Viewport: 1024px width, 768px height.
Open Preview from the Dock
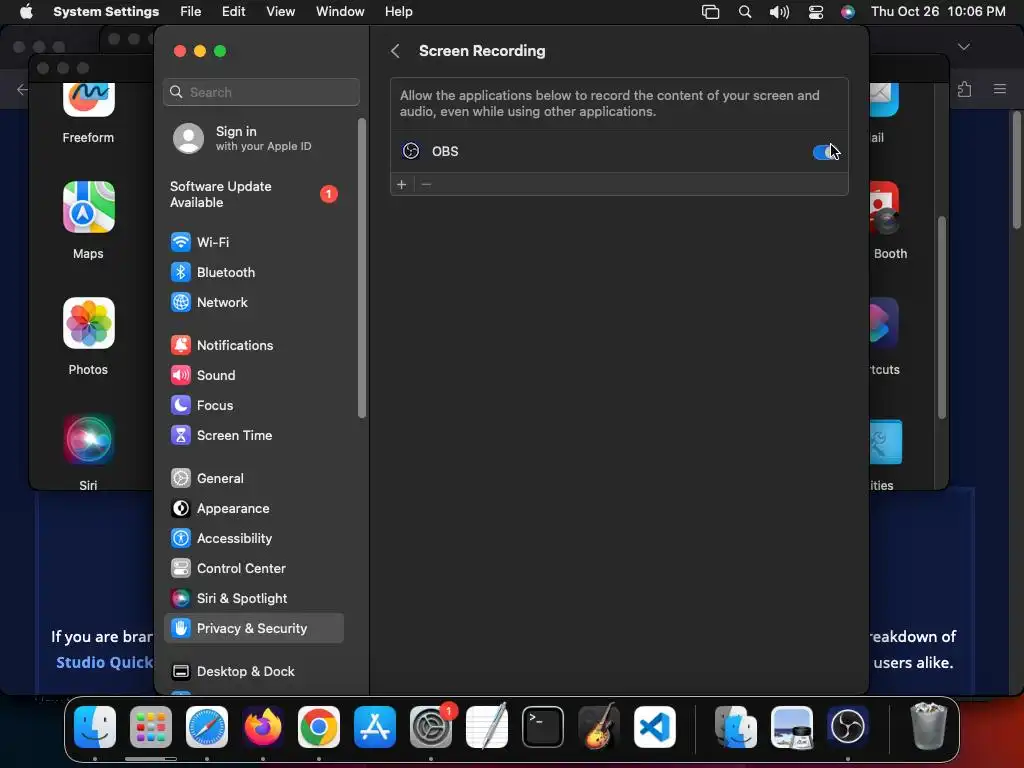click(792, 727)
